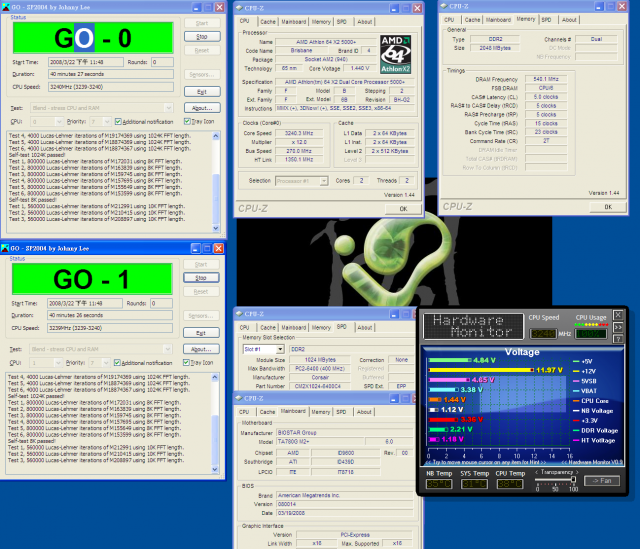Click OK in the CPU-Z Memory tab window
This screenshot has width=640, height=549.
tap(608, 207)
